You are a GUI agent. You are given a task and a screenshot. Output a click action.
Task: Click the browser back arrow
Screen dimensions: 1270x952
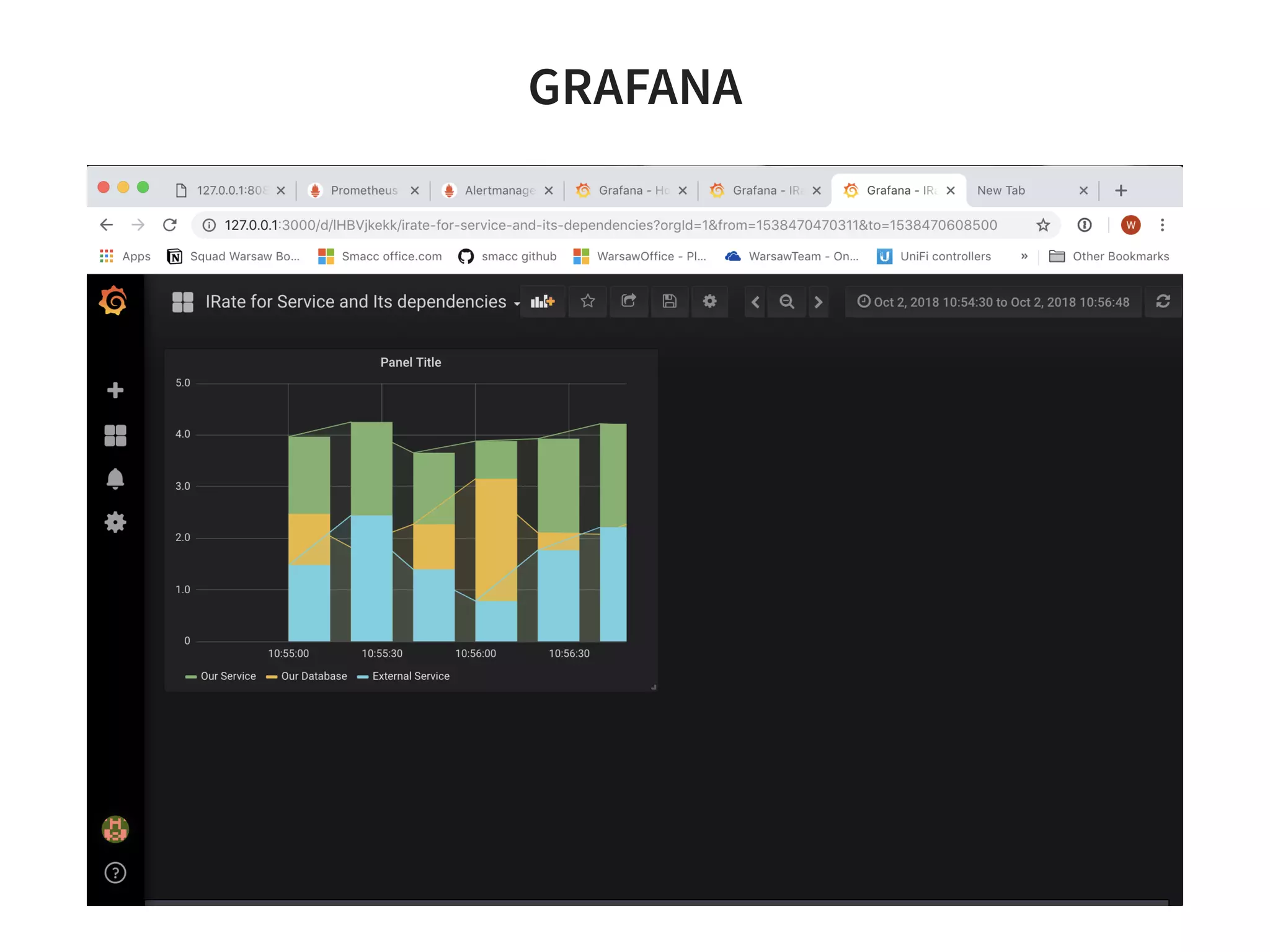tap(107, 225)
